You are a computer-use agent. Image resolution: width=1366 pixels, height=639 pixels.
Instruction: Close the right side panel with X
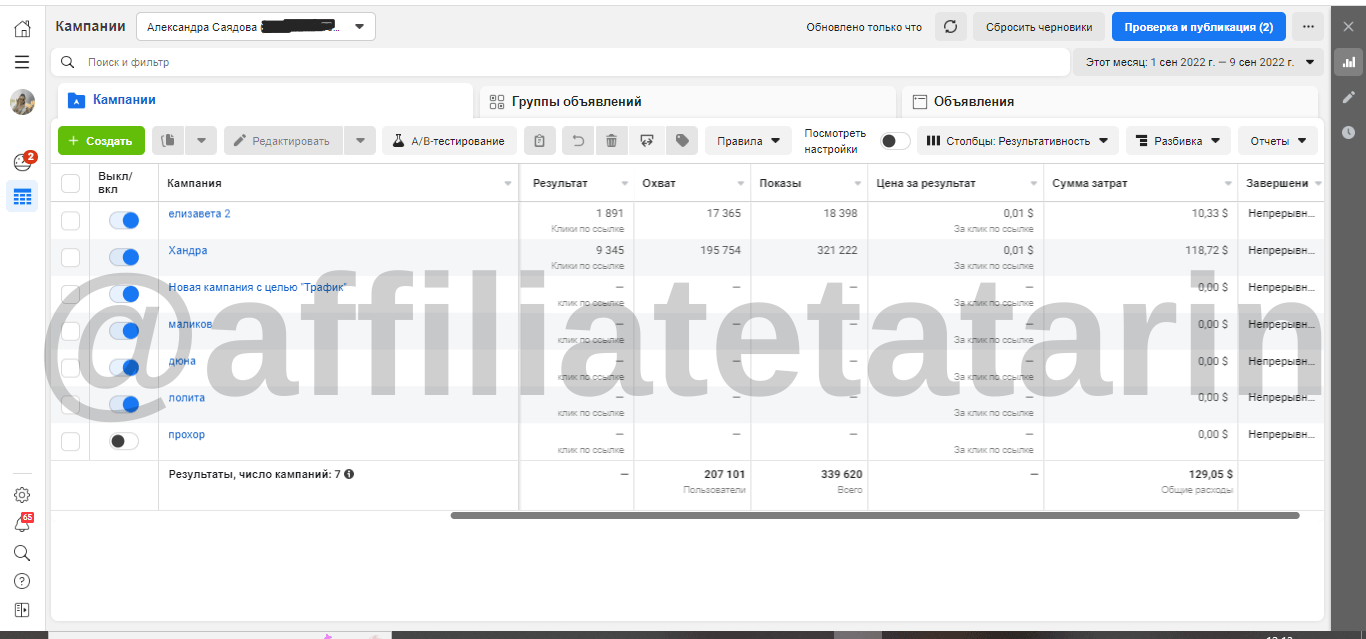point(1348,27)
